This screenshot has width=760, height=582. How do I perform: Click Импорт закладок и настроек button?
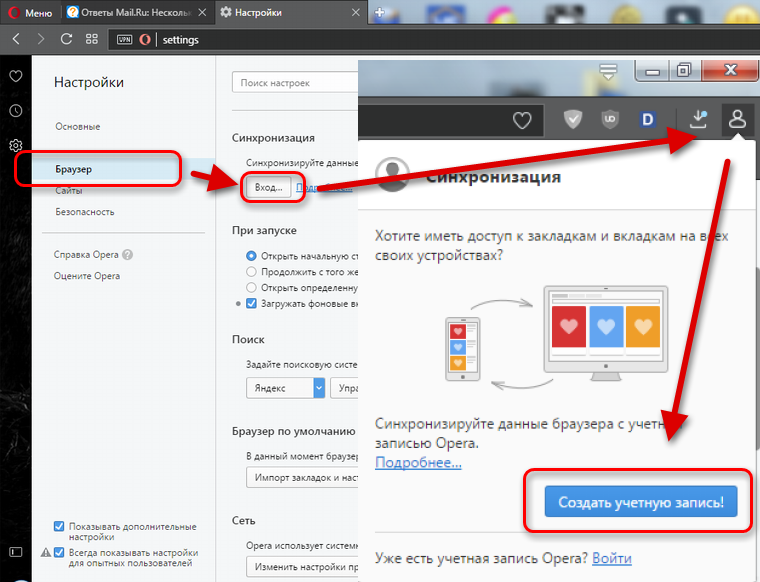[302, 477]
